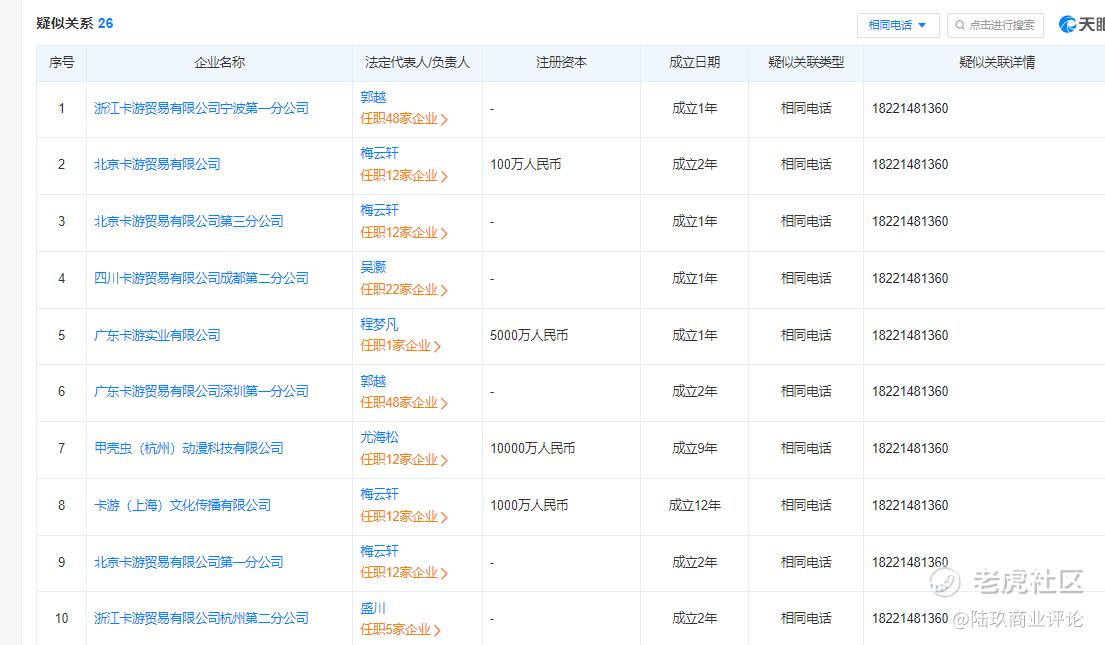Click 梅云轩 in row 9

[379, 551]
